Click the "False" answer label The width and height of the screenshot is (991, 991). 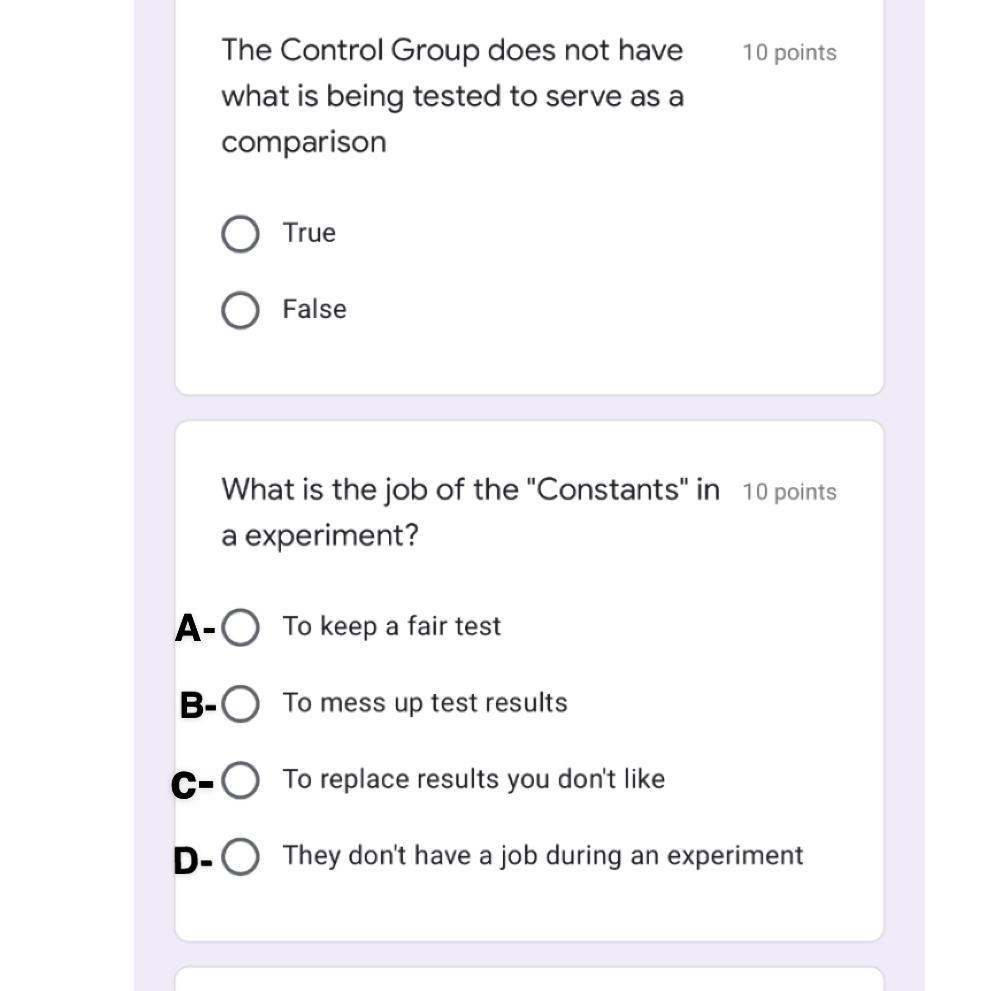pos(314,309)
